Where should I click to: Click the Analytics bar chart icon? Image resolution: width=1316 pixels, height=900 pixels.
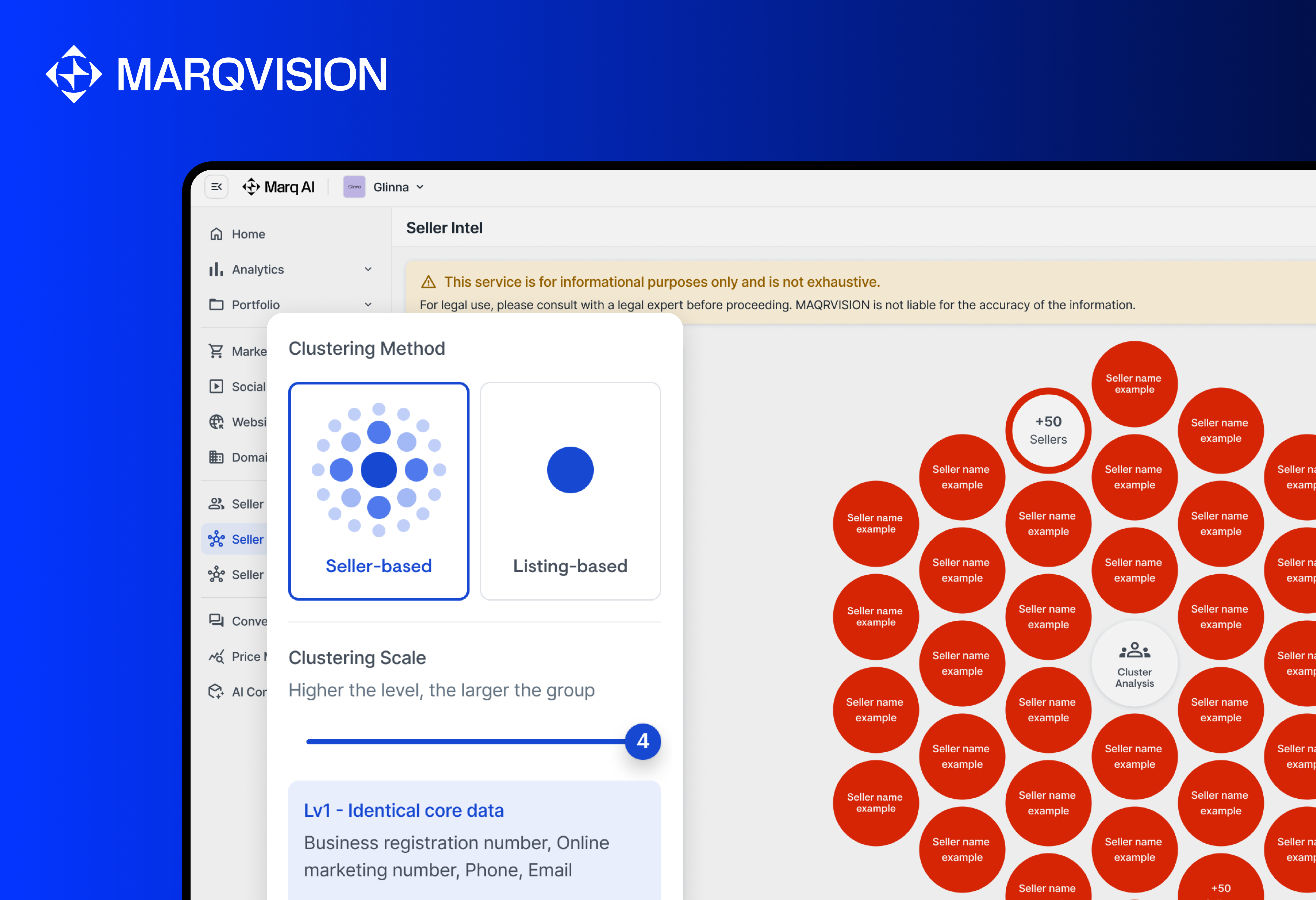216,270
